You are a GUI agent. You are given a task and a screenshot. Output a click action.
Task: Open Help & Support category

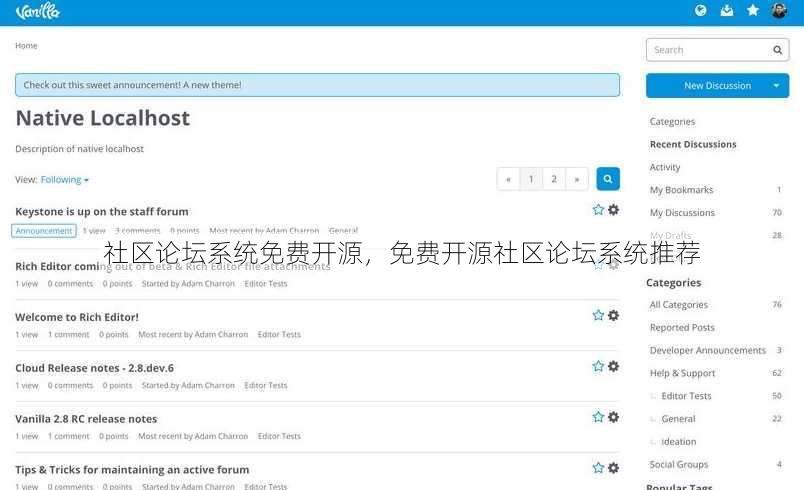coord(682,373)
